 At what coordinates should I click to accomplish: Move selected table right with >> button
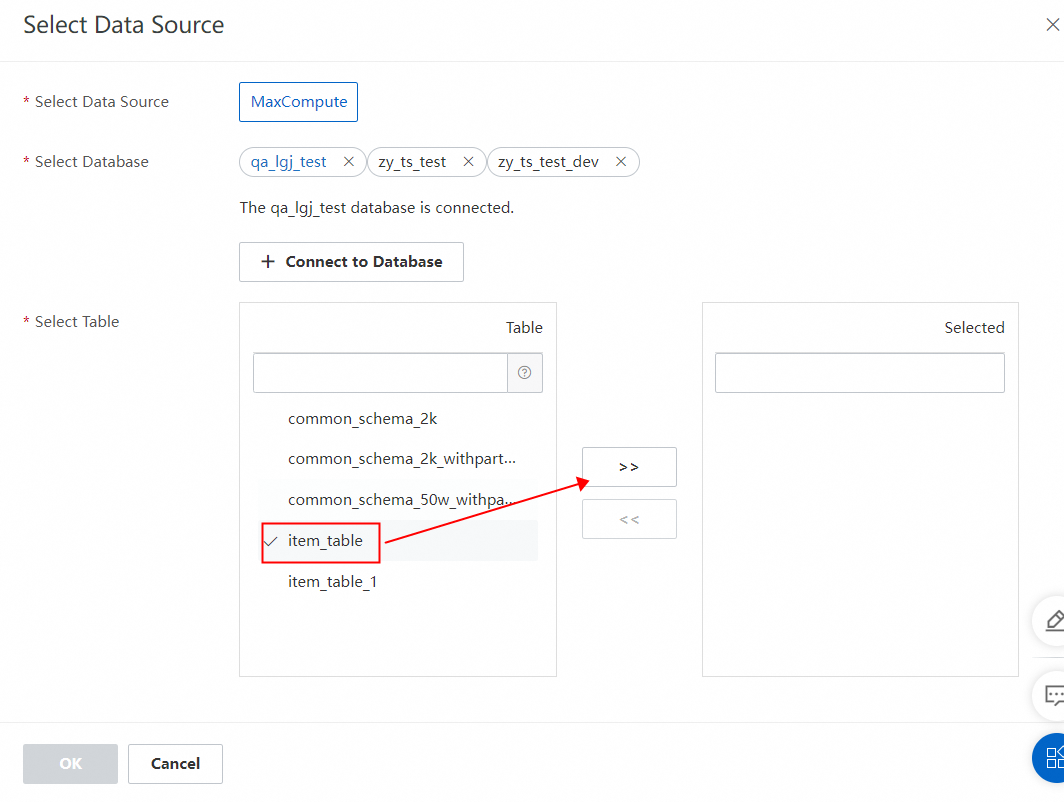(x=629, y=467)
